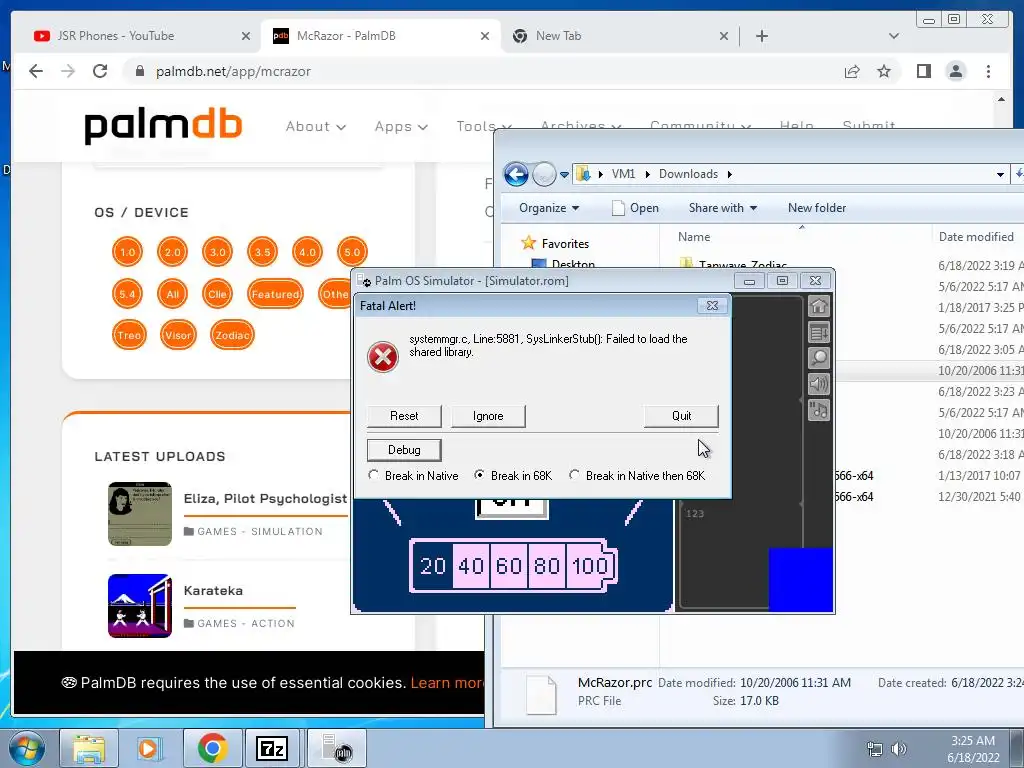Open Windows Media Player from taskbar

149,748
